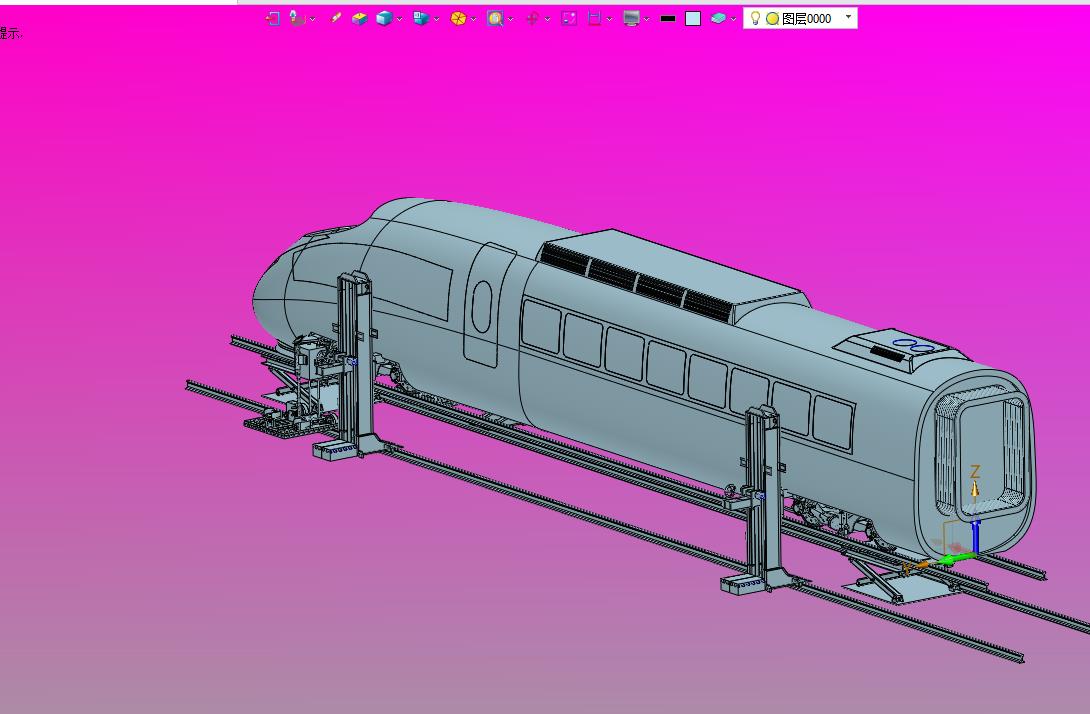Toggle the yellow circle layer status icon
Screen dimensions: 1090x714
[x=772, y=18]
